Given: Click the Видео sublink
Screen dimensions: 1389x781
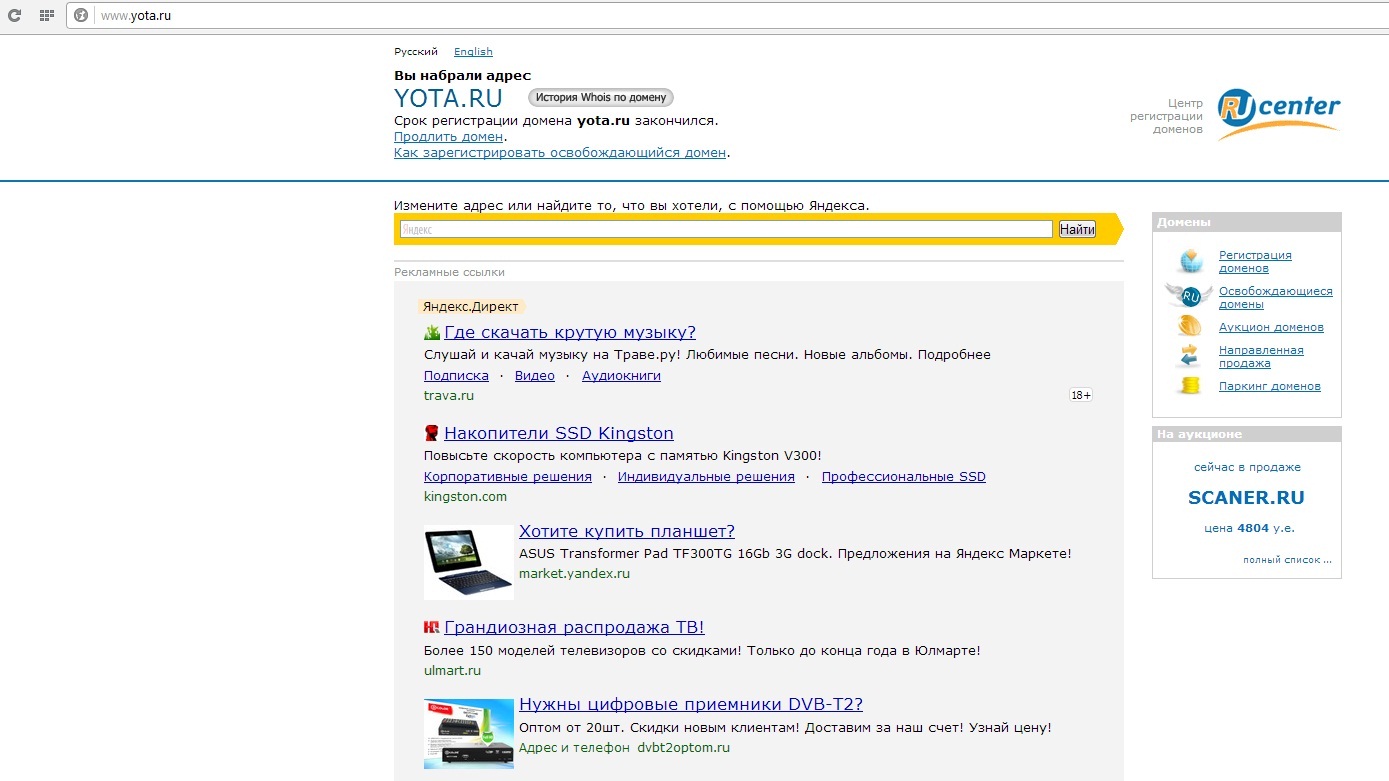Looking at the screenshot, I should pos(535,376).
